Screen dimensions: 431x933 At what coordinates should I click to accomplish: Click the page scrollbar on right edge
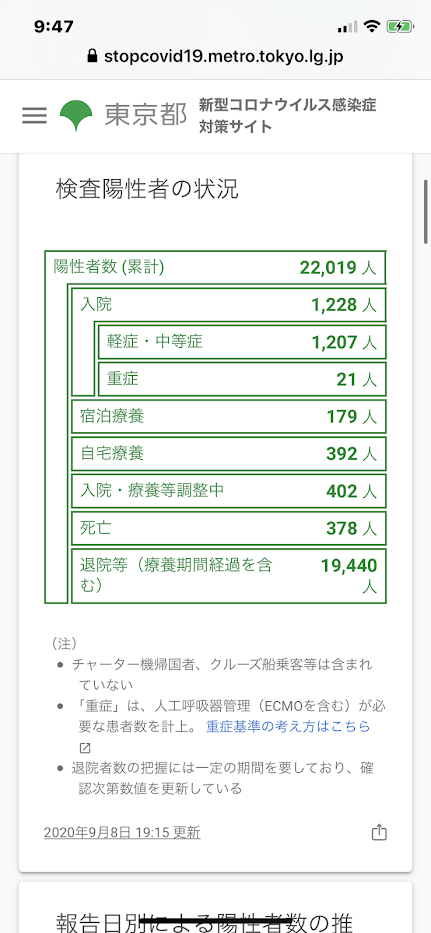tap(426, 211)
